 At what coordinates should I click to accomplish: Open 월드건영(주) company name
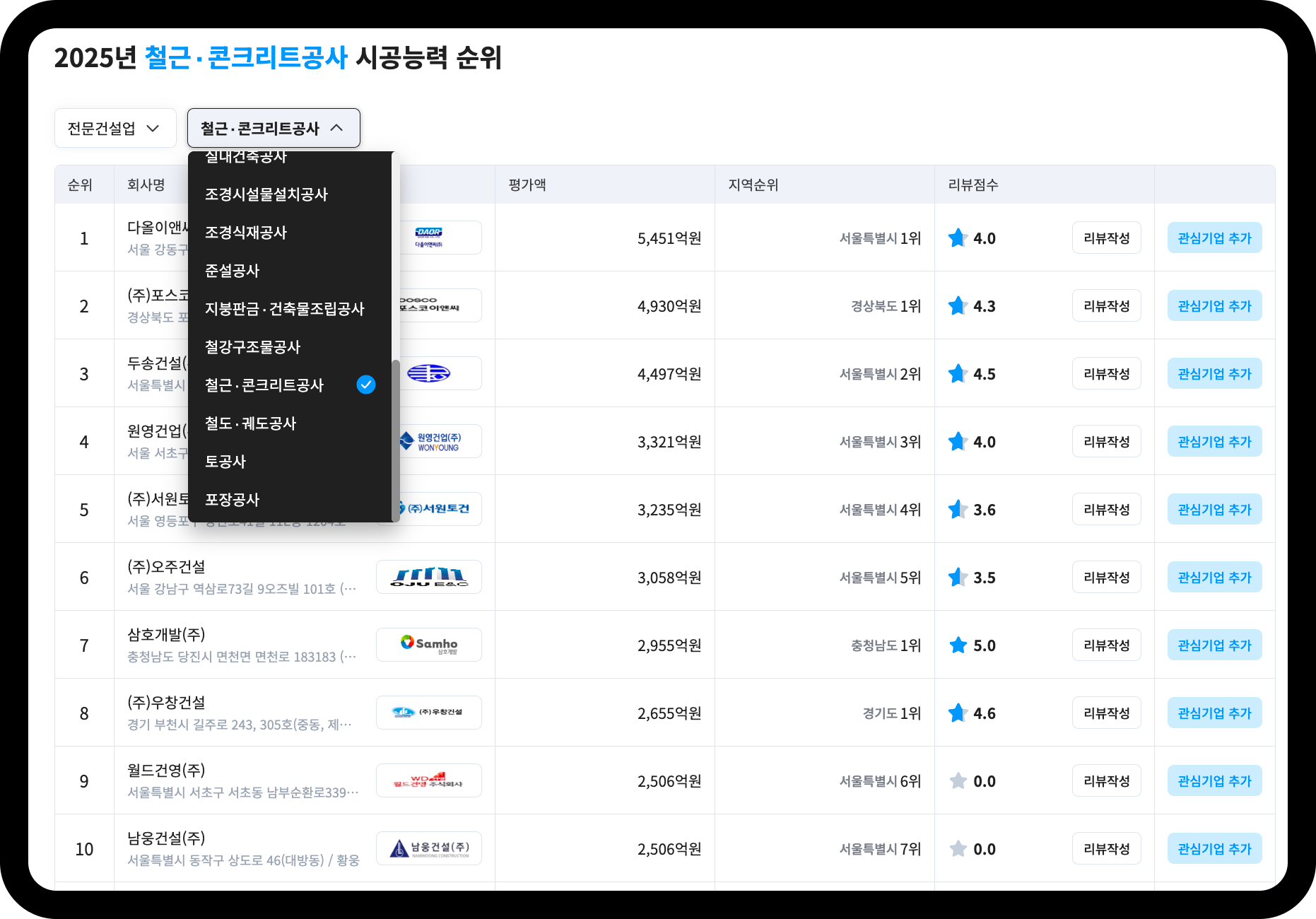pyautogui.click(x=166, y=771)
